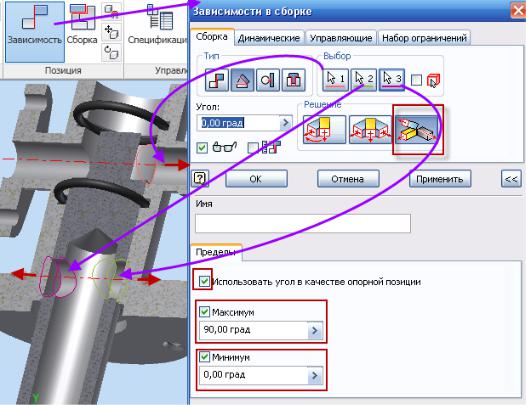526x405 pixels.
Task: Toggle the pick part first checkbox
Action: pos(416,80)
